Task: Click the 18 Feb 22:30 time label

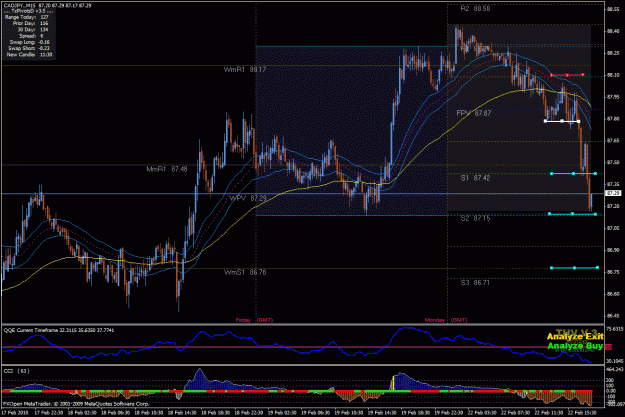Action: coord(248,413)
